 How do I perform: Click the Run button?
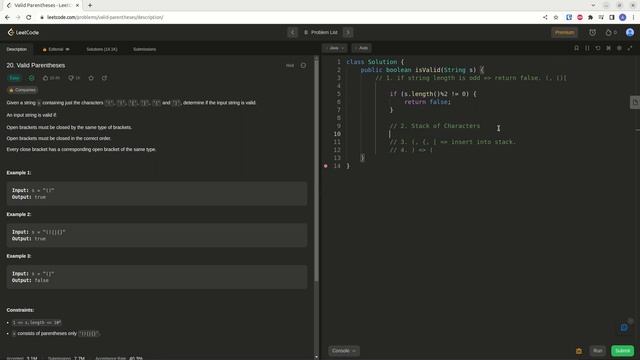598,351
